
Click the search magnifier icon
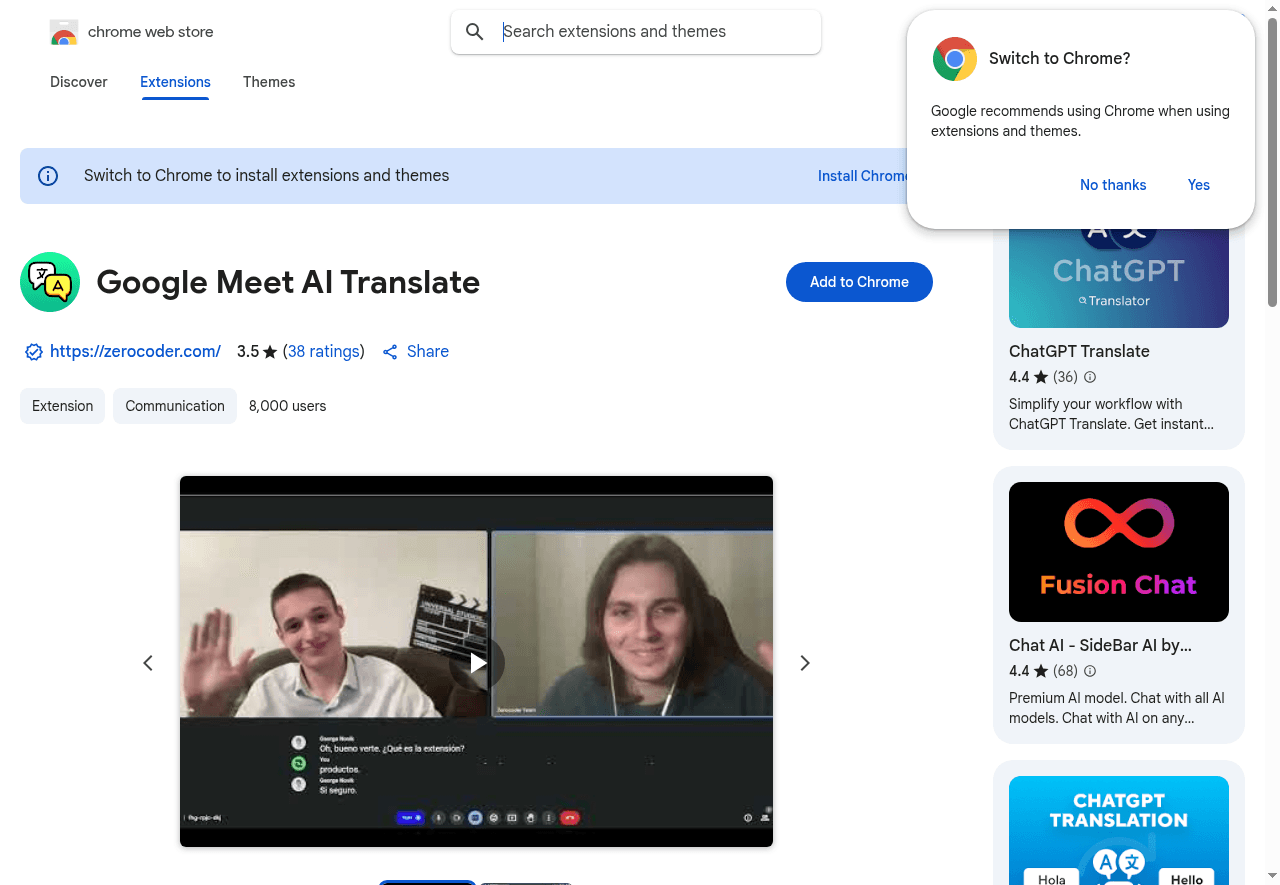pos(474,31)
